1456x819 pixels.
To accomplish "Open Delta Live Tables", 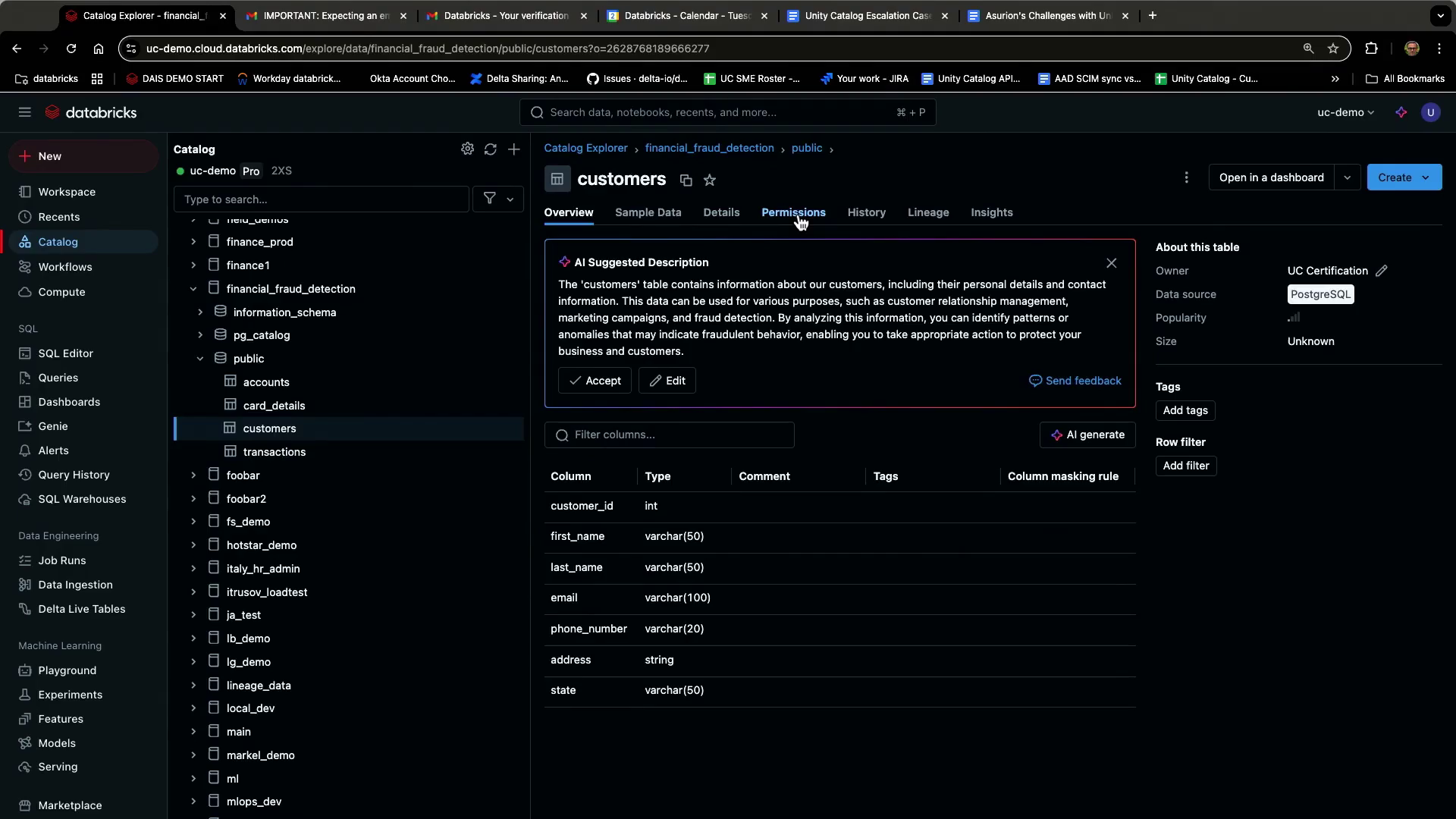I will (x=82, y=609).
